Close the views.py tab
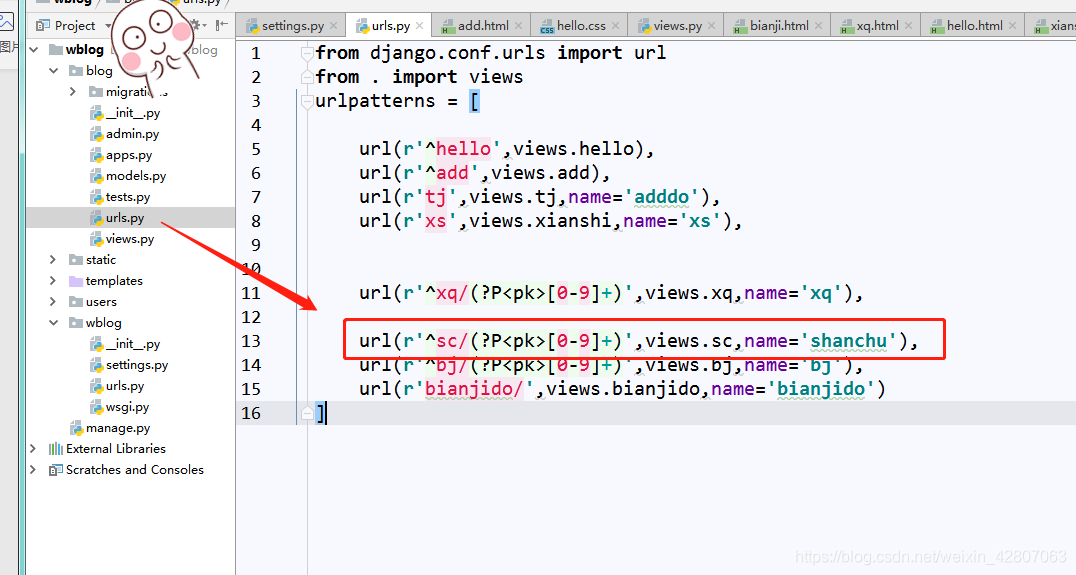1076x575 pixels. tap(712, 26)
